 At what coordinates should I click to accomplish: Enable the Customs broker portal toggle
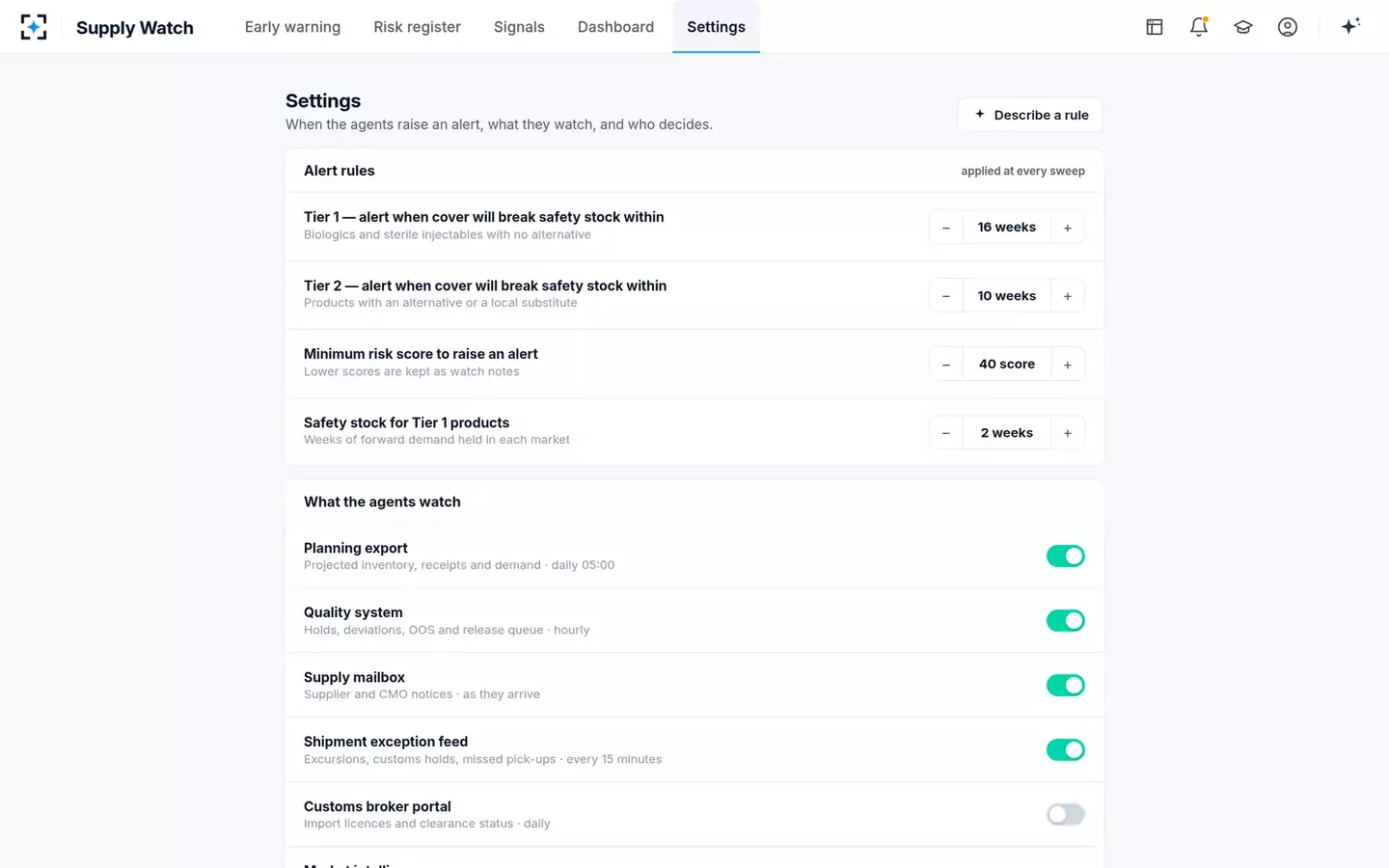pyautogui.click(x=1066, y=815)
